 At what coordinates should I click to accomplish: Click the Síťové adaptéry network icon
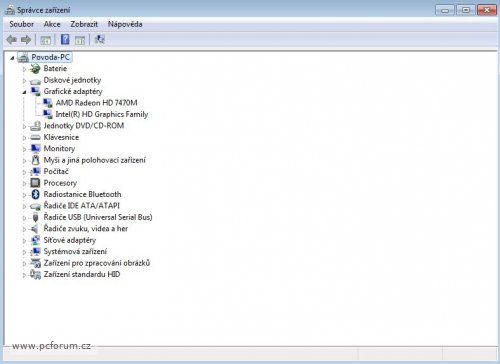[35, 240]
